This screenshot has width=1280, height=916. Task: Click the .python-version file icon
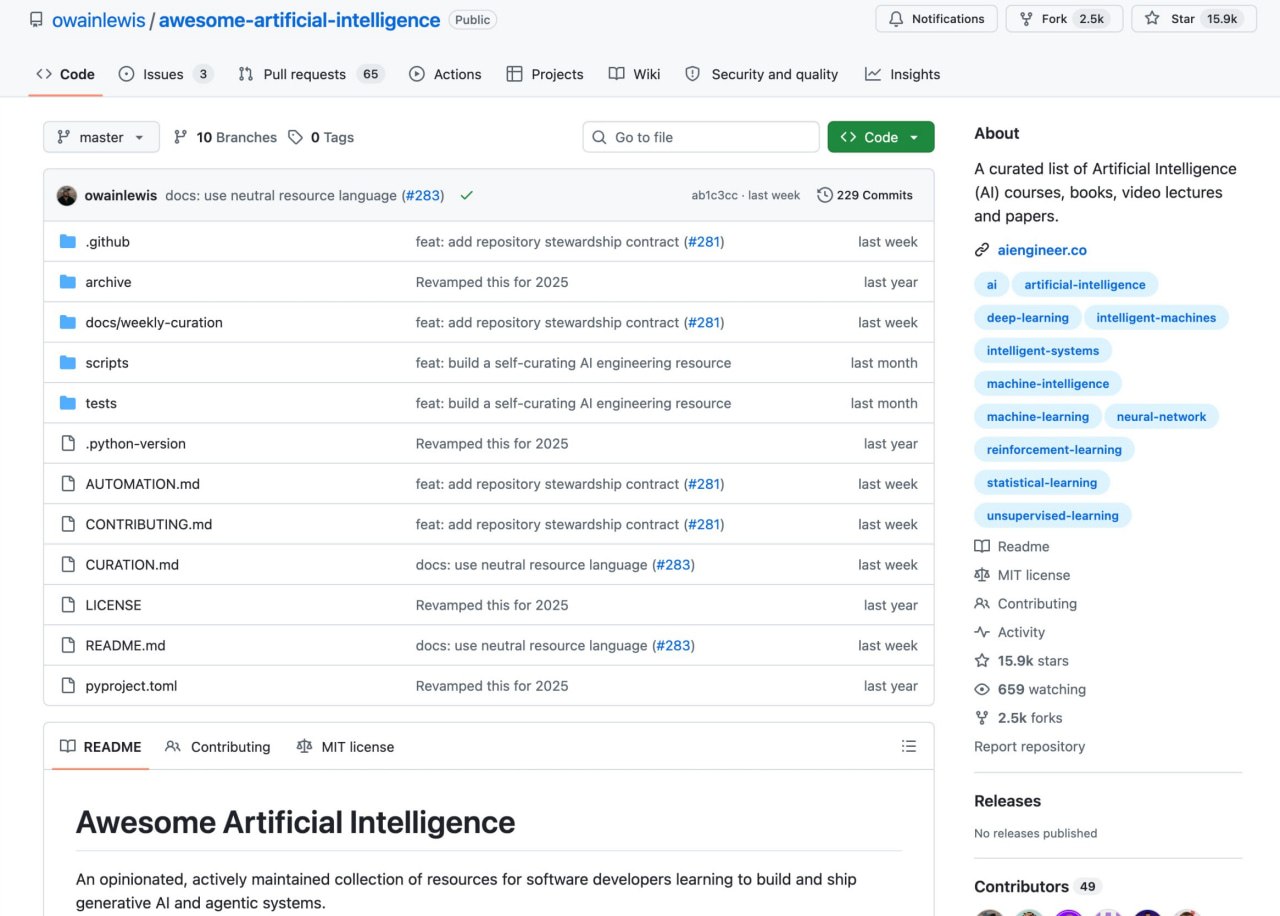pos(68,444)
